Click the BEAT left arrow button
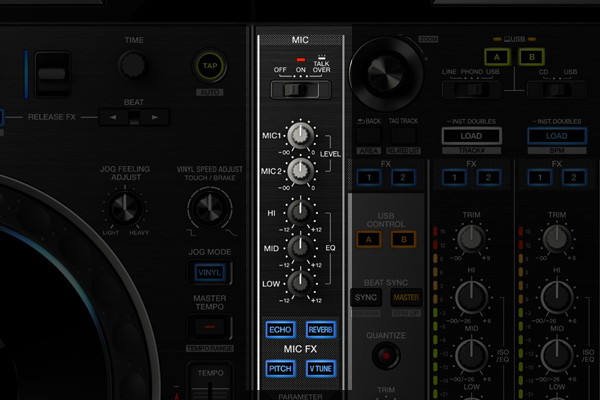Image resolution: width=600 pixels, height=400 pixels. 113,117
